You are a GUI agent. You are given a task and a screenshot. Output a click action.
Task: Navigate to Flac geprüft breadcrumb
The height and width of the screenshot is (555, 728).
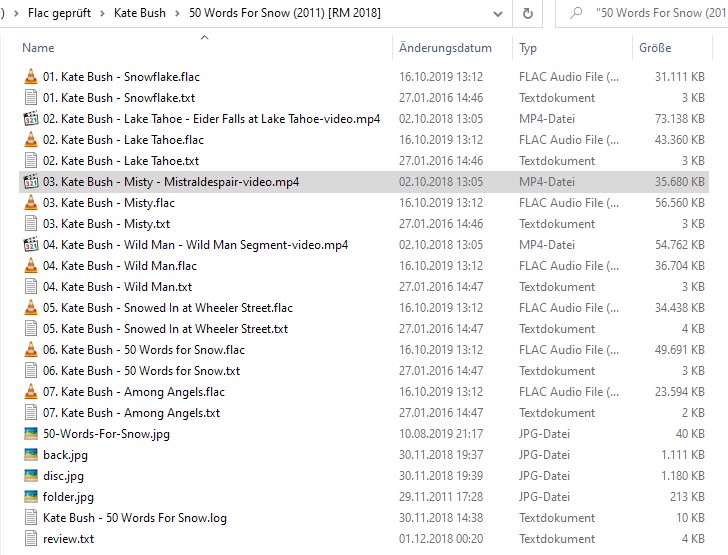59,13
